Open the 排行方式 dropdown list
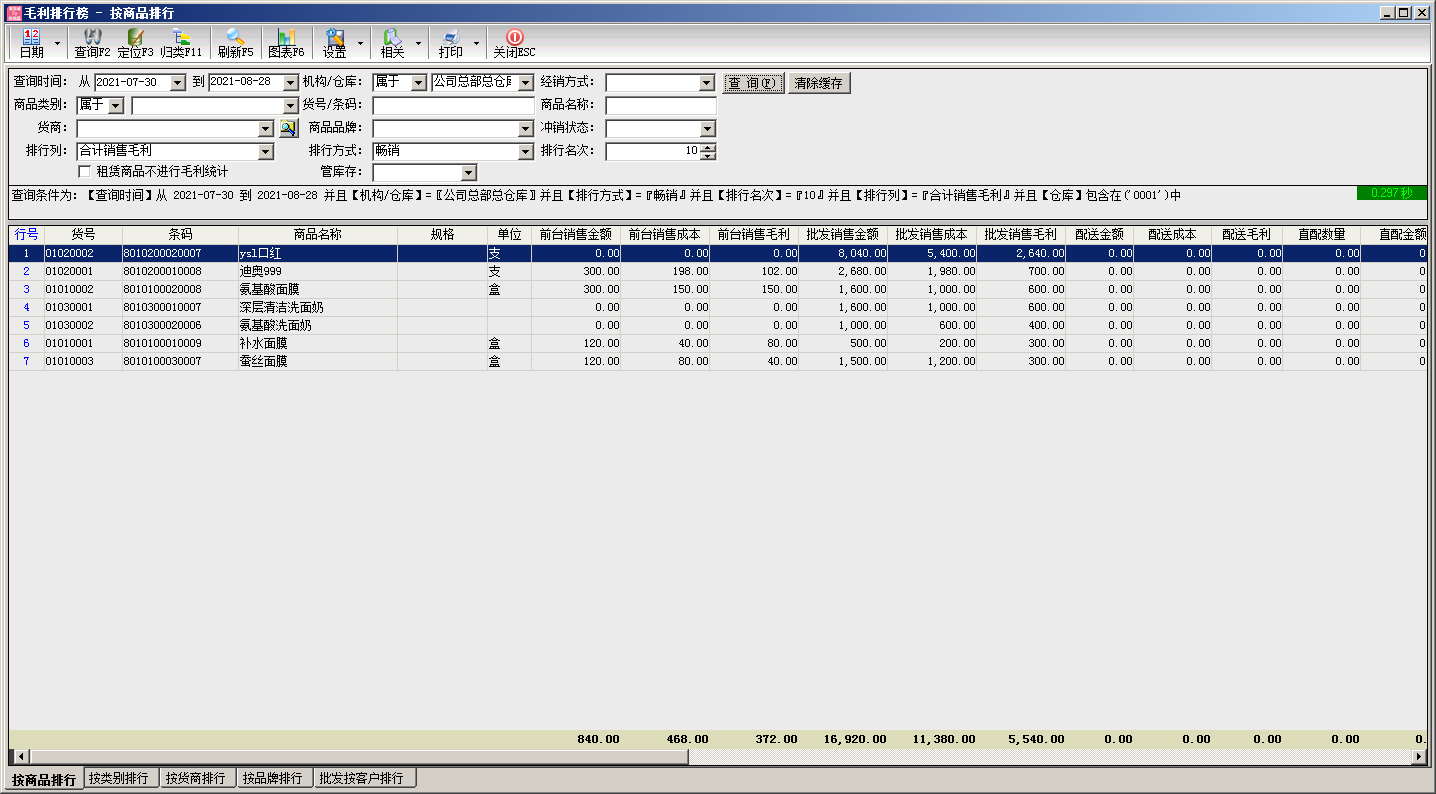This screenshot has width=1436, height=794. 526,152
